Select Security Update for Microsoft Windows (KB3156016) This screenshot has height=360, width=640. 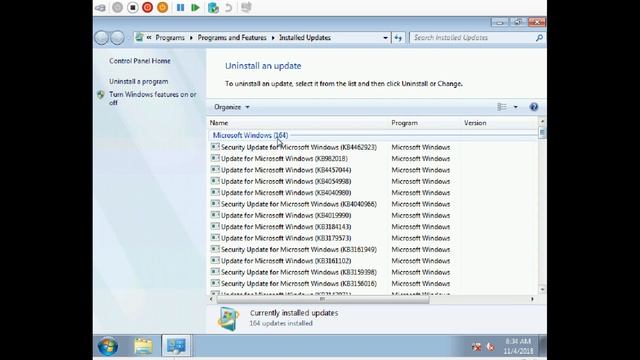pos(298,284)
